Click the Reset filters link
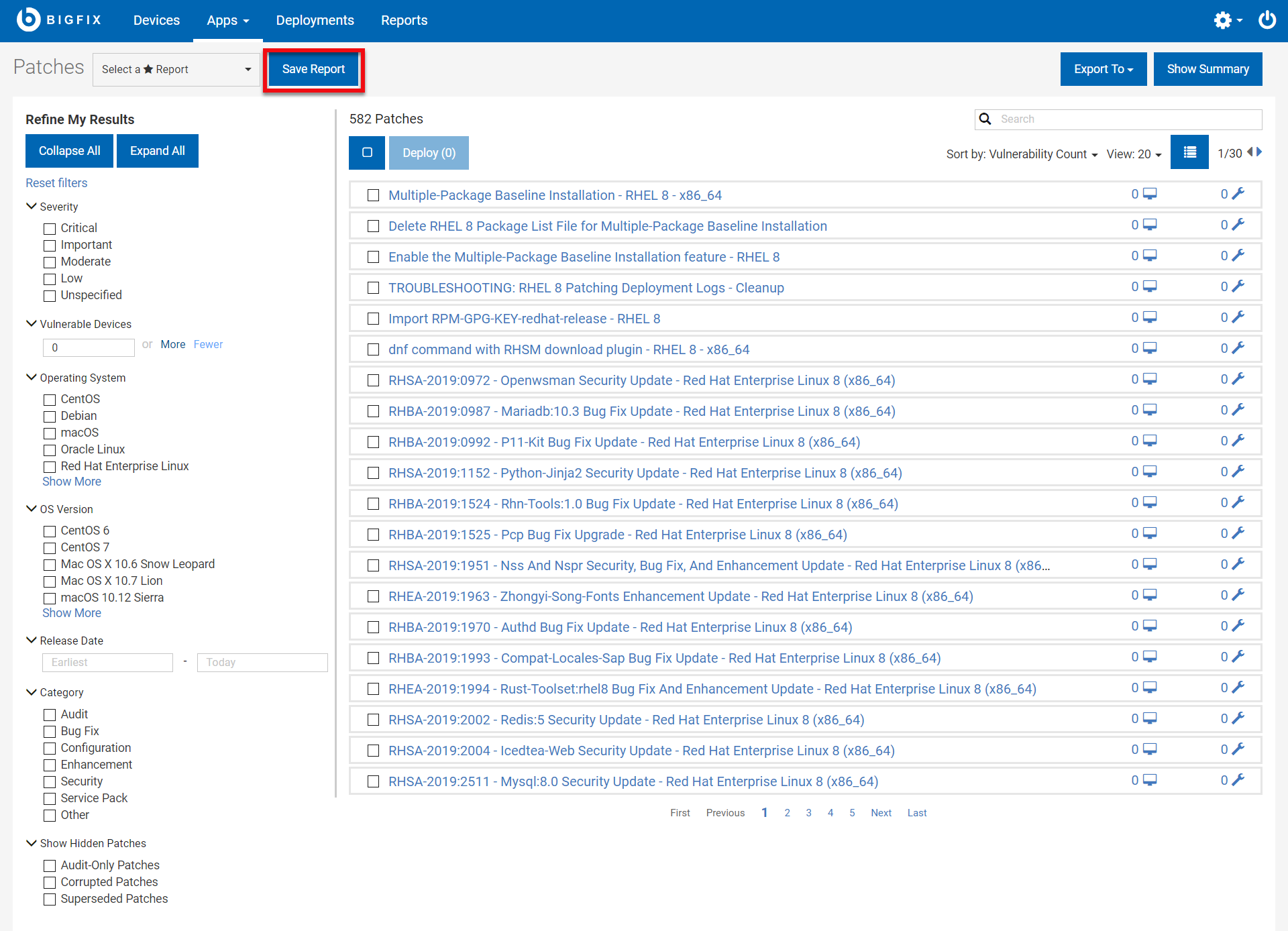 click(56, 183)
